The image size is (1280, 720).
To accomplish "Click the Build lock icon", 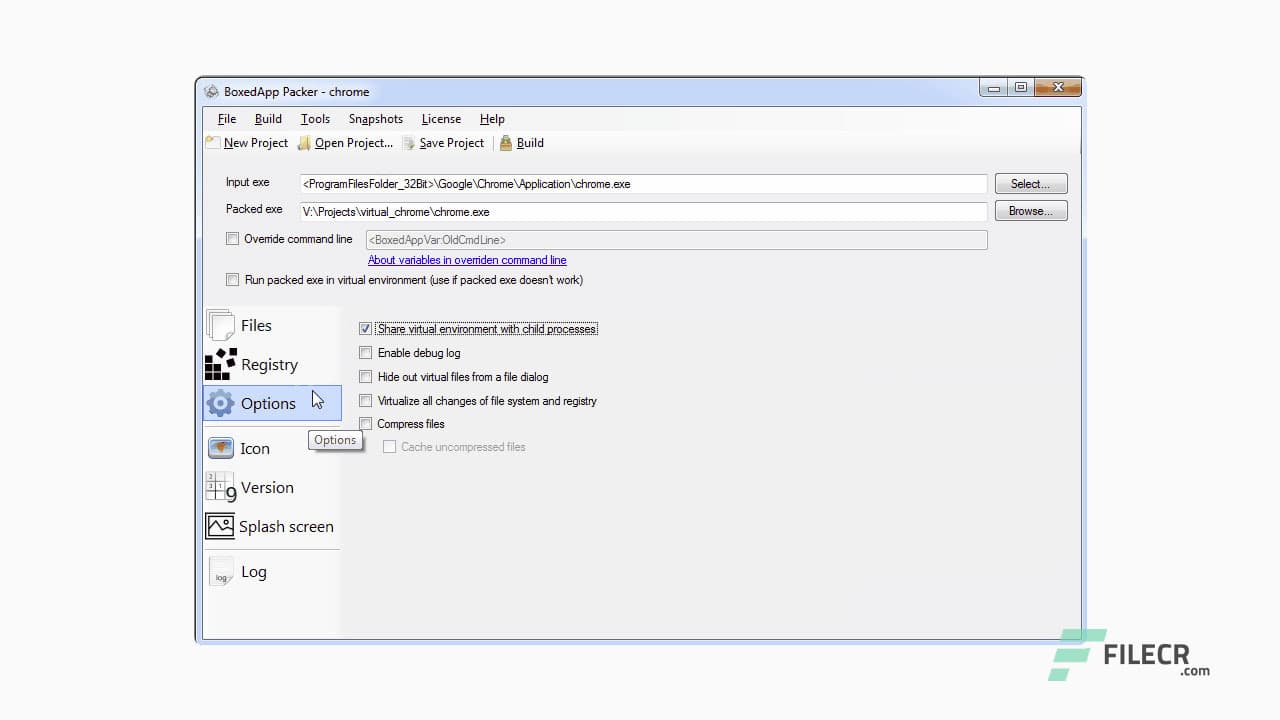I will click(x=506, y=143).
